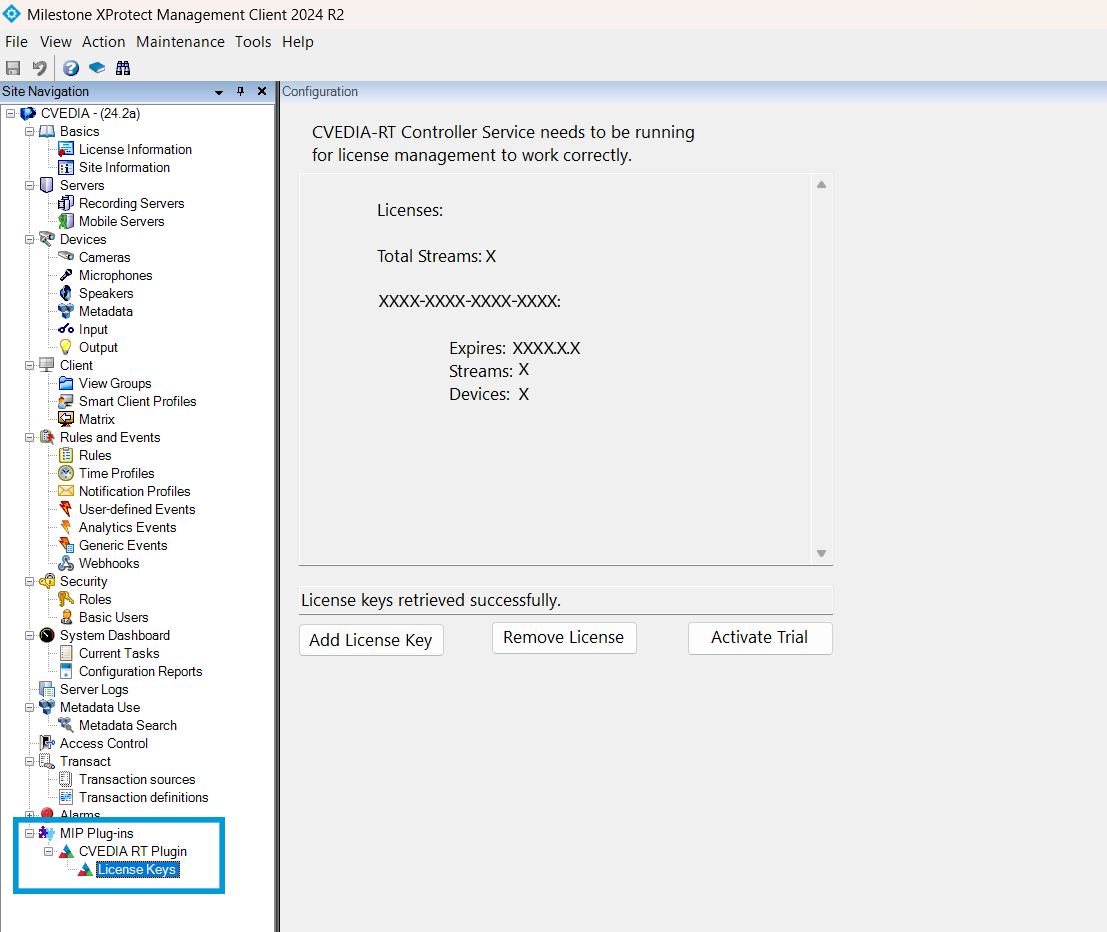Select Rules item in the tree
Screen dimensions: 1107x932
point(95,455)
